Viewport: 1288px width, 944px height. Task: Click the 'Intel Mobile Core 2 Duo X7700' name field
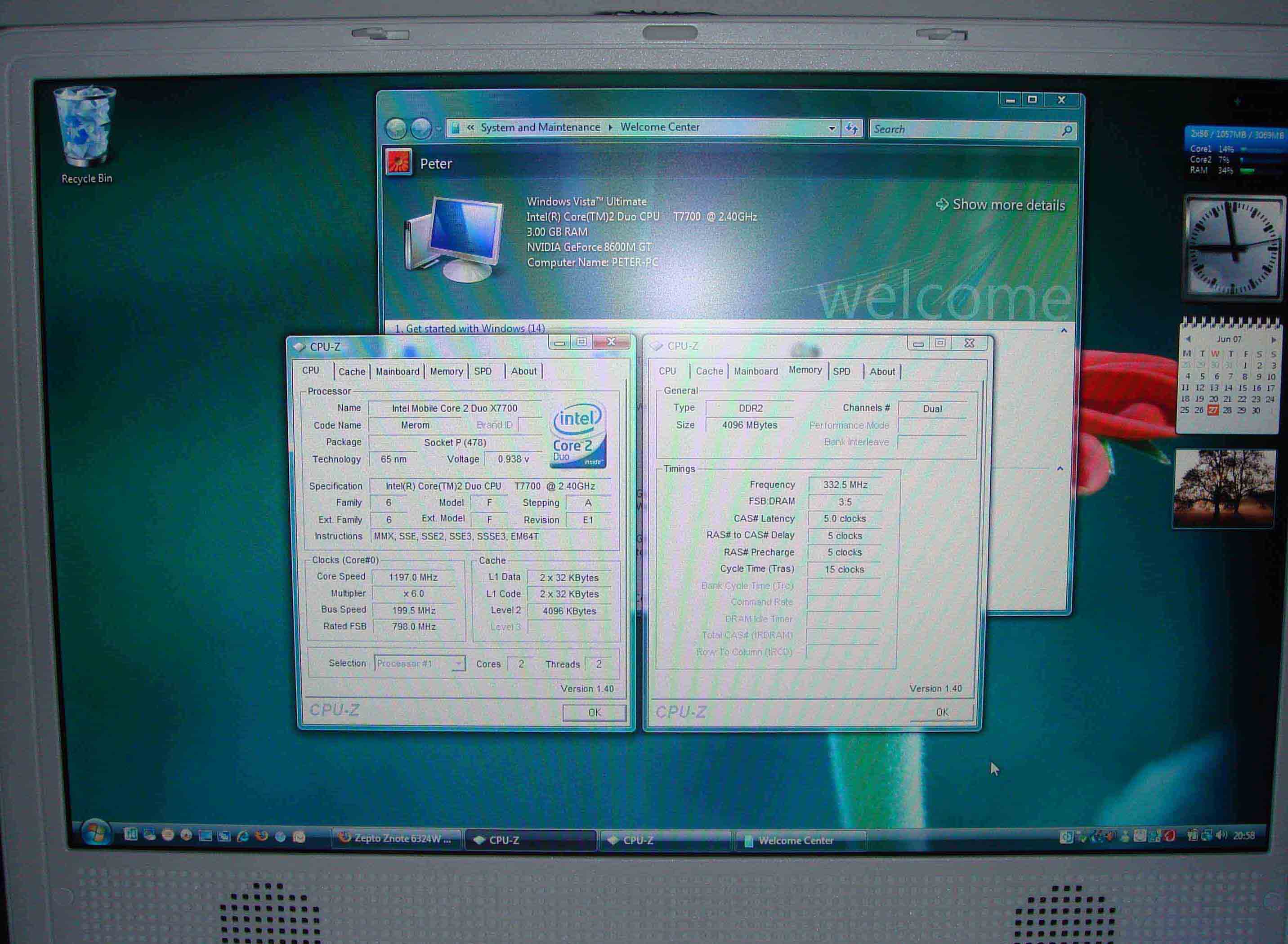tap(455, 408)
